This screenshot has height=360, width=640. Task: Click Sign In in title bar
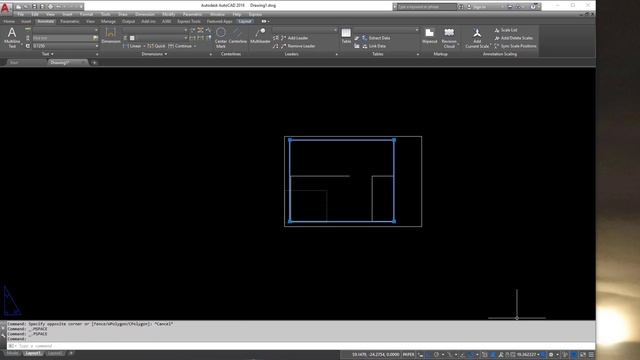click(x=479, y=7)
